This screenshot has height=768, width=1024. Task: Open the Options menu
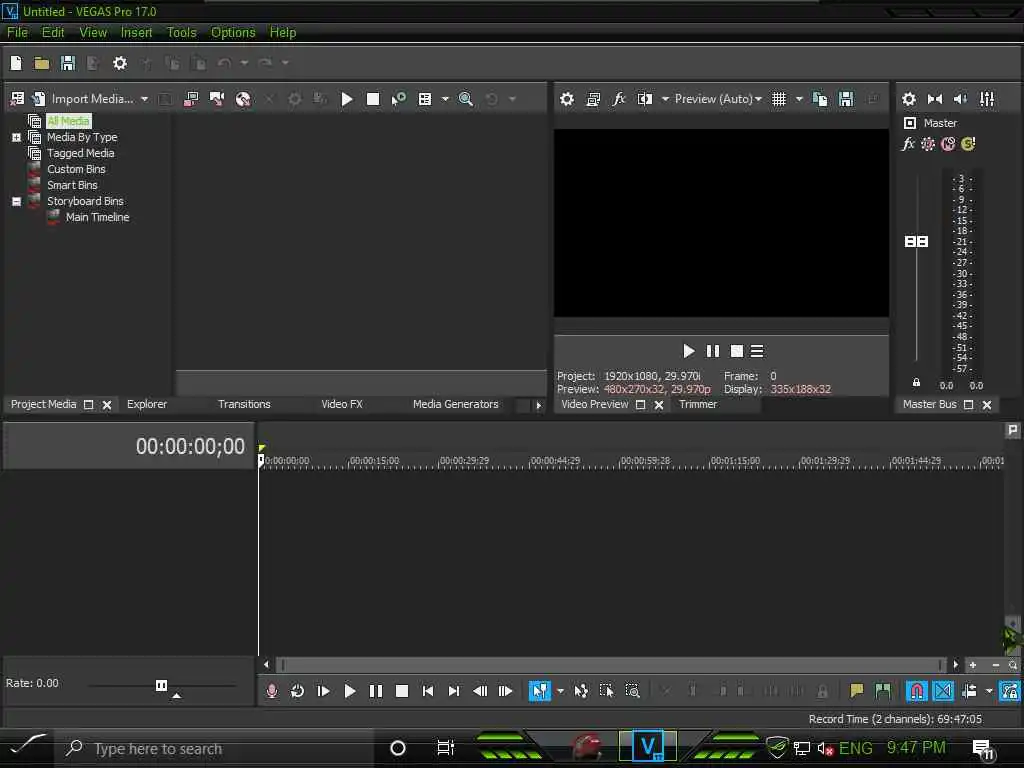(x=232, y=32)
